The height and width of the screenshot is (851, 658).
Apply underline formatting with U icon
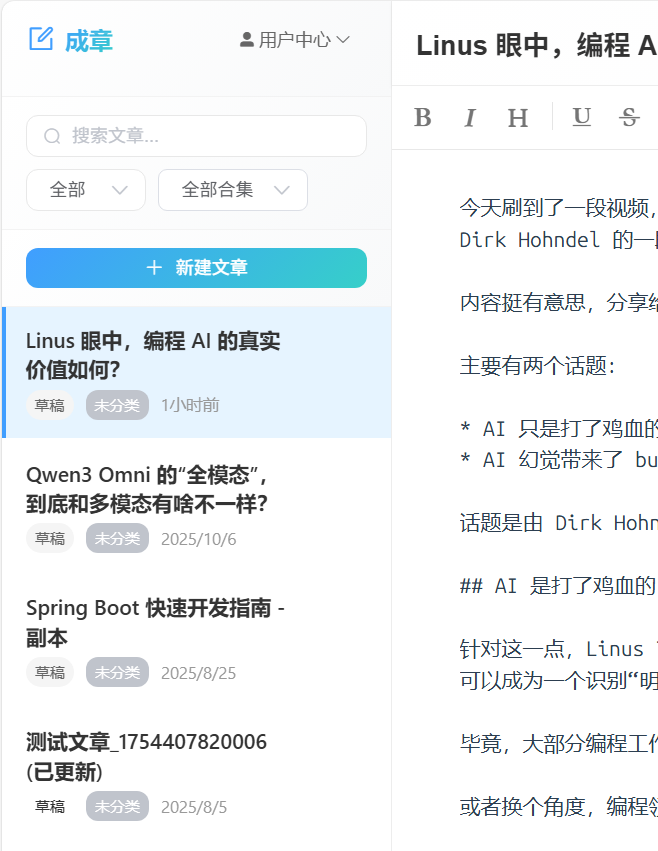coord(581,117)
